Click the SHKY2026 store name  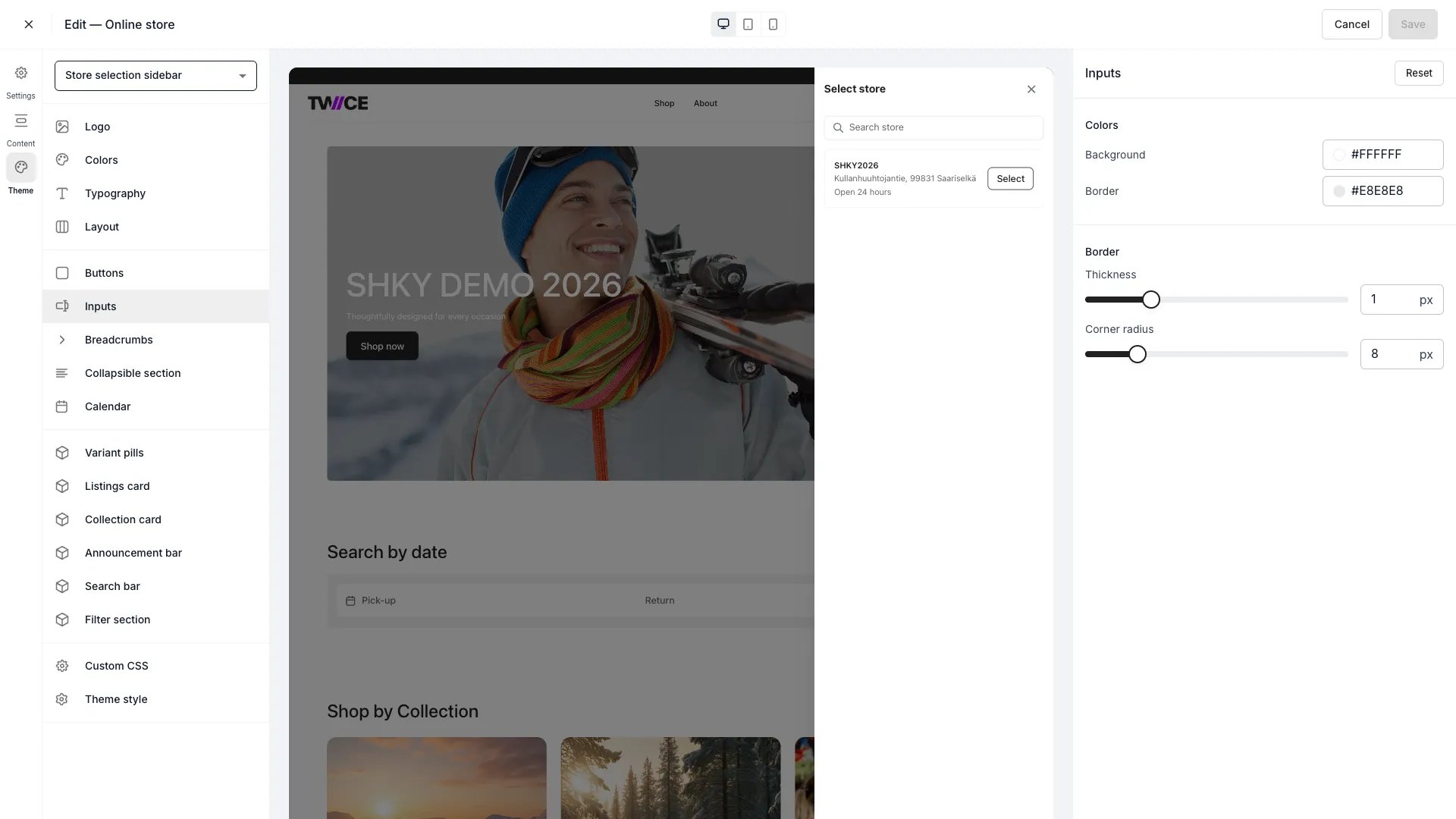pyautogui.click(x=856, y=165)
